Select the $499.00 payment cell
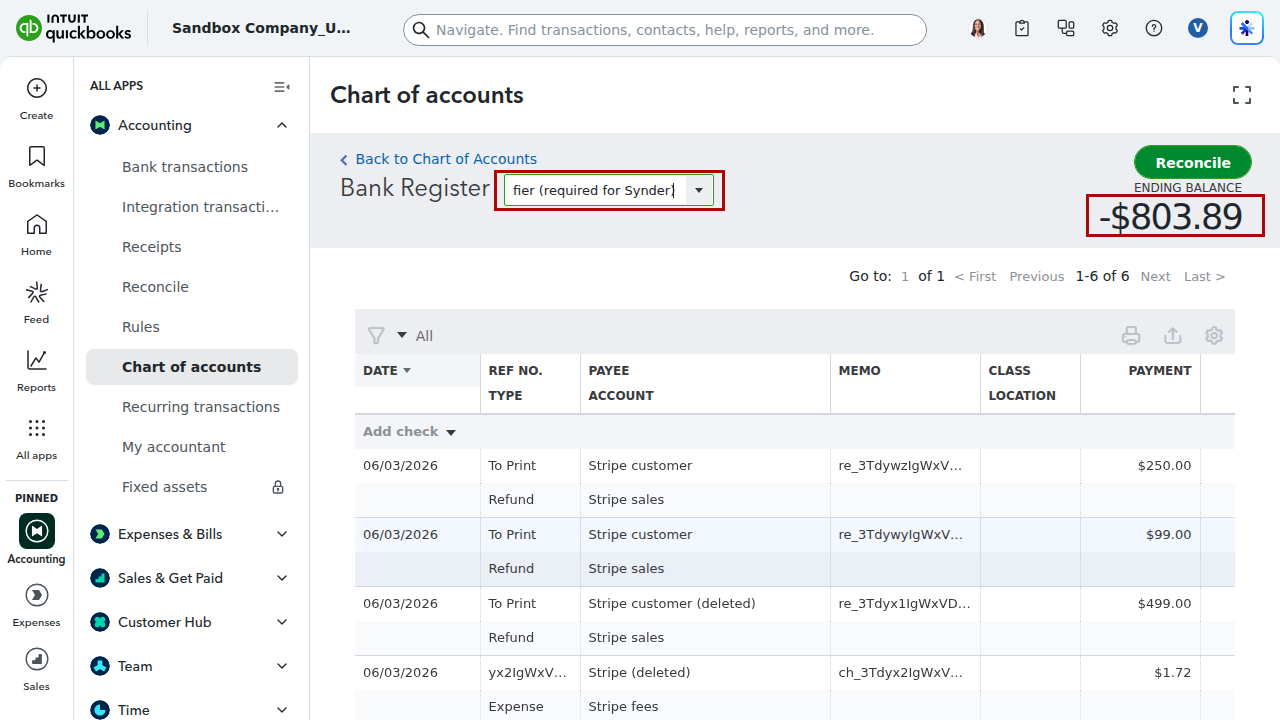Viewport: 1280px width, 720px height. click(x=1141, y=604)
